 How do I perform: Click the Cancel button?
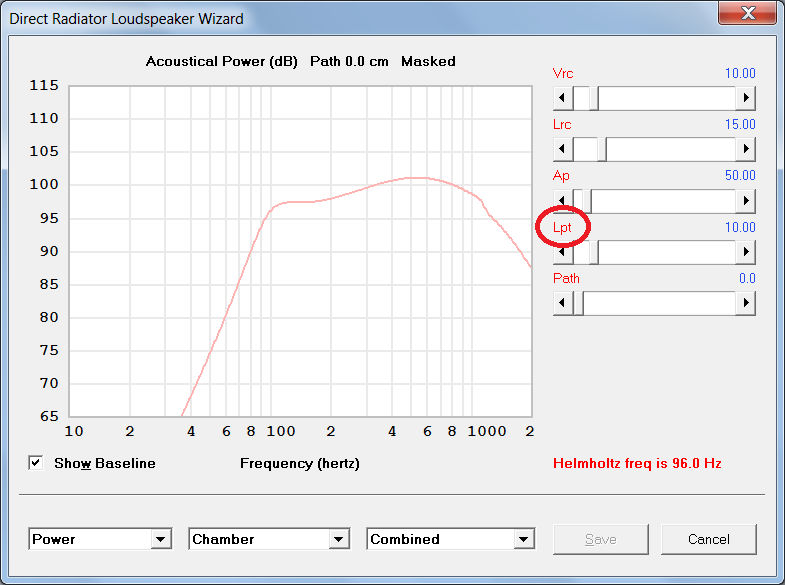708,539
